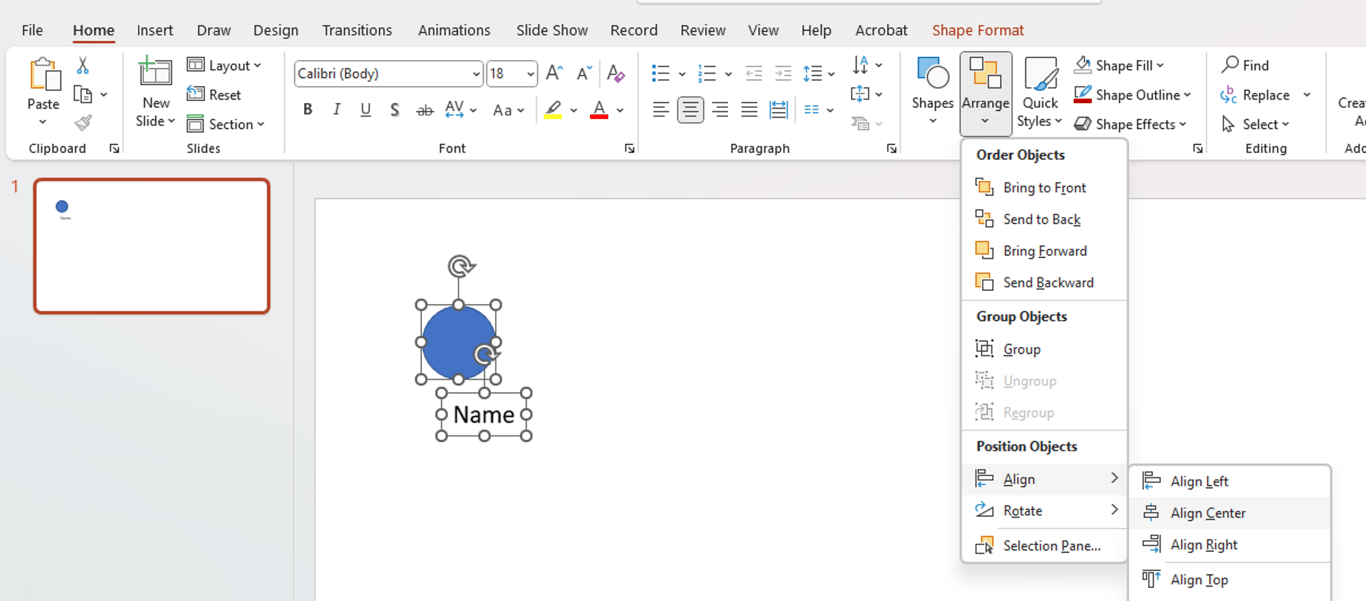
Task: Click the Copy icon in Clipboard
Action: pyautogui.click(x=83, y=94)
